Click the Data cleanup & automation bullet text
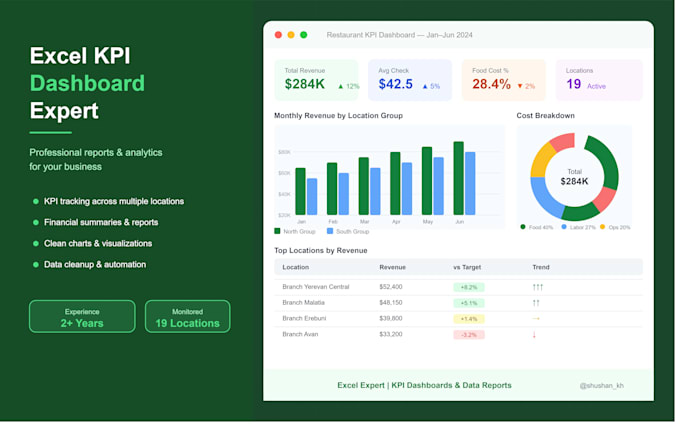This screenshot has height=427, width=680. [95, 264]
